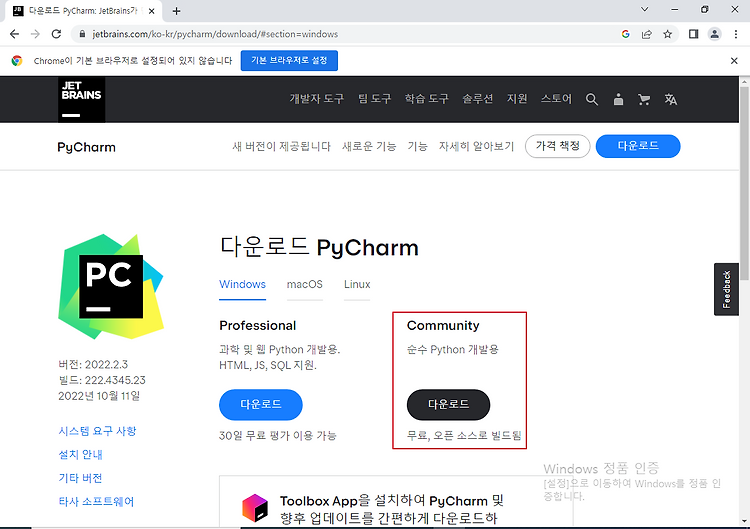Viewport: 750px width, 529px height.
Task: Reload the page with refresh icon
Action: click(x=56, y=34)
